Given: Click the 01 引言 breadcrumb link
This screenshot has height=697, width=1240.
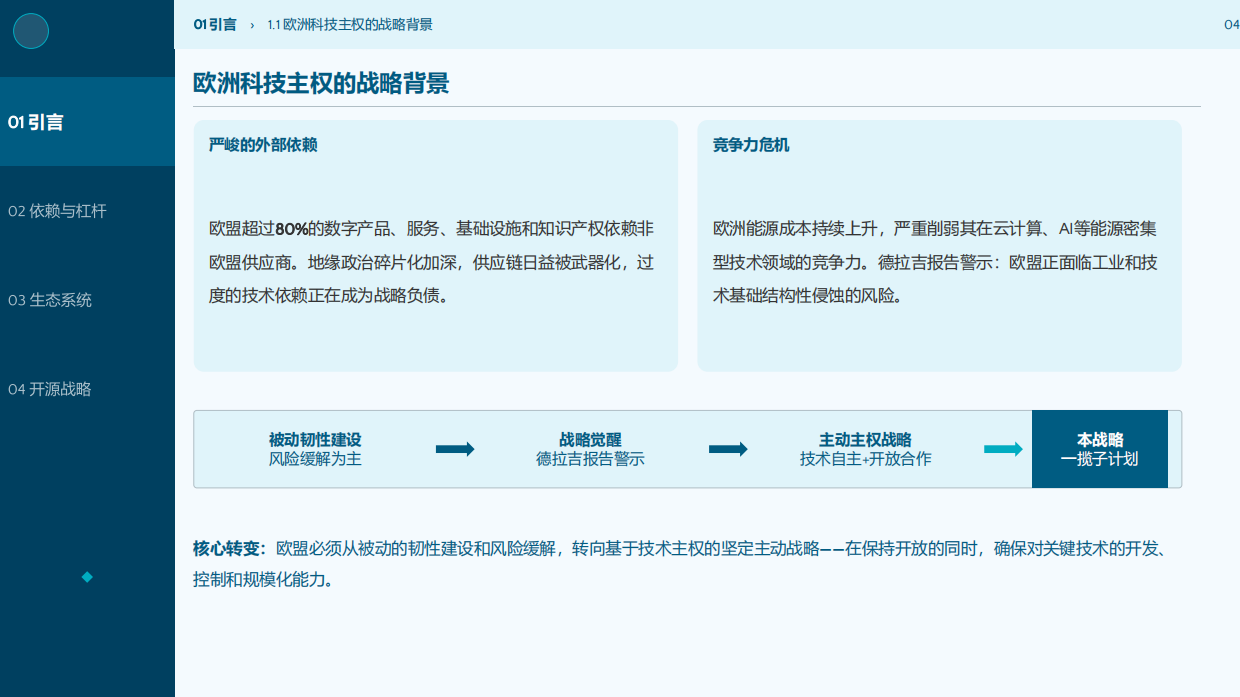Looking at the screenshot, I should (x=215, y=24).
